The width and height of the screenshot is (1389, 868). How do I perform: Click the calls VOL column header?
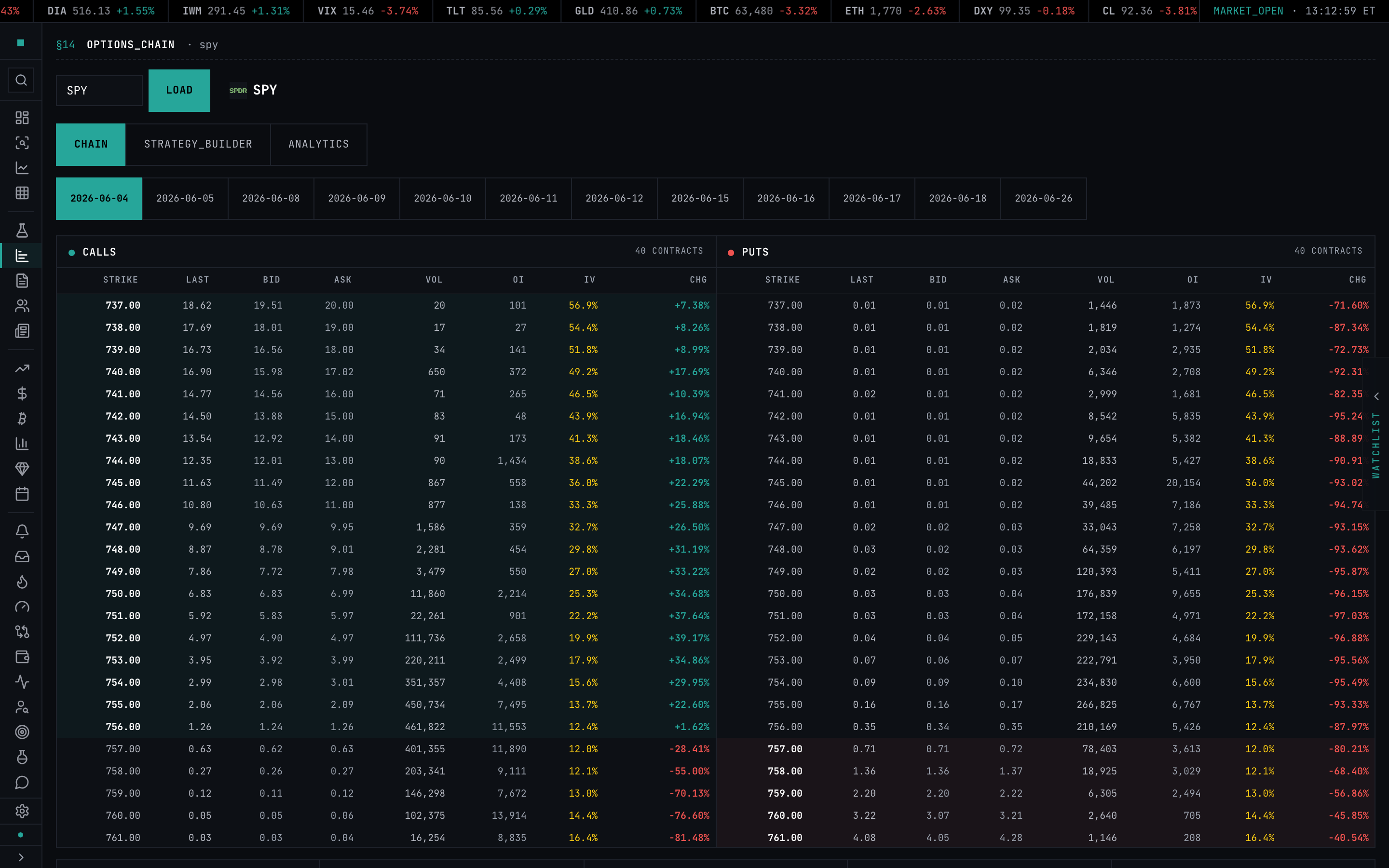tap(435, 280)
